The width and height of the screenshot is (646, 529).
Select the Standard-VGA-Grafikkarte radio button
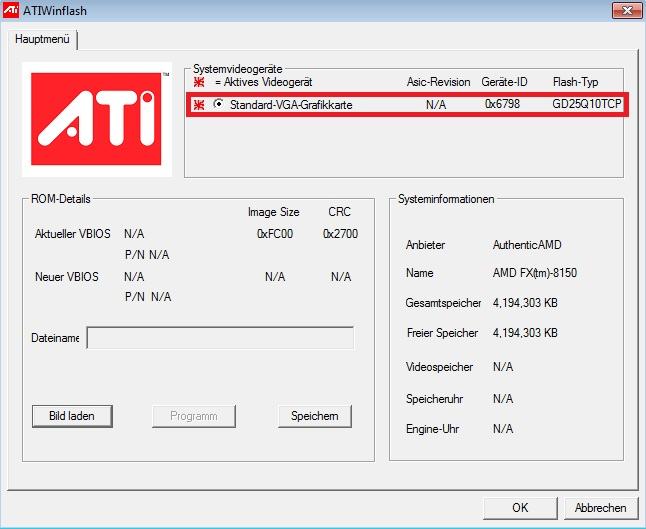pos(218,104)
